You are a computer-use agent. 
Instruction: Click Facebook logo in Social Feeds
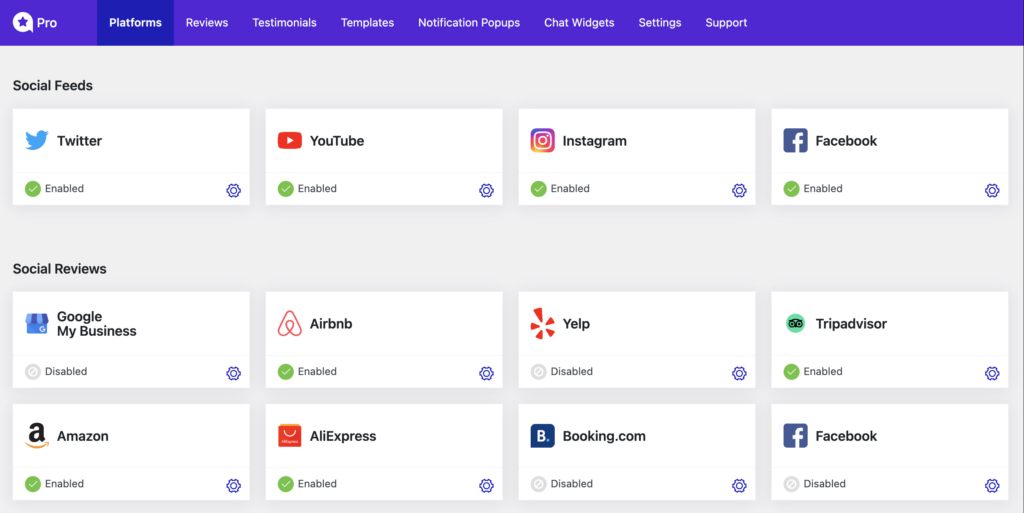coord(795,140)
